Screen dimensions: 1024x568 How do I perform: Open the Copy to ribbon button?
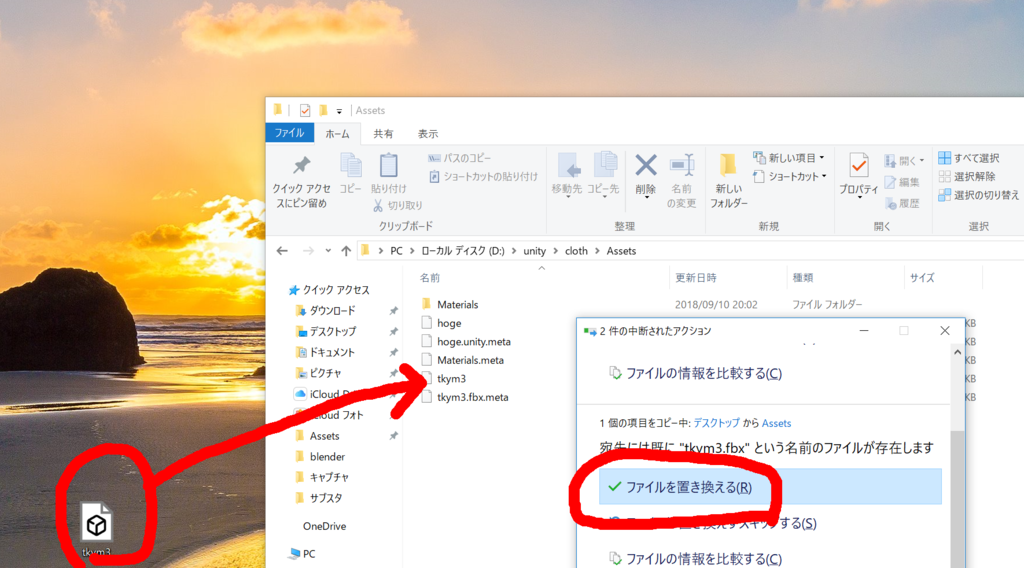tap(602, 174)
